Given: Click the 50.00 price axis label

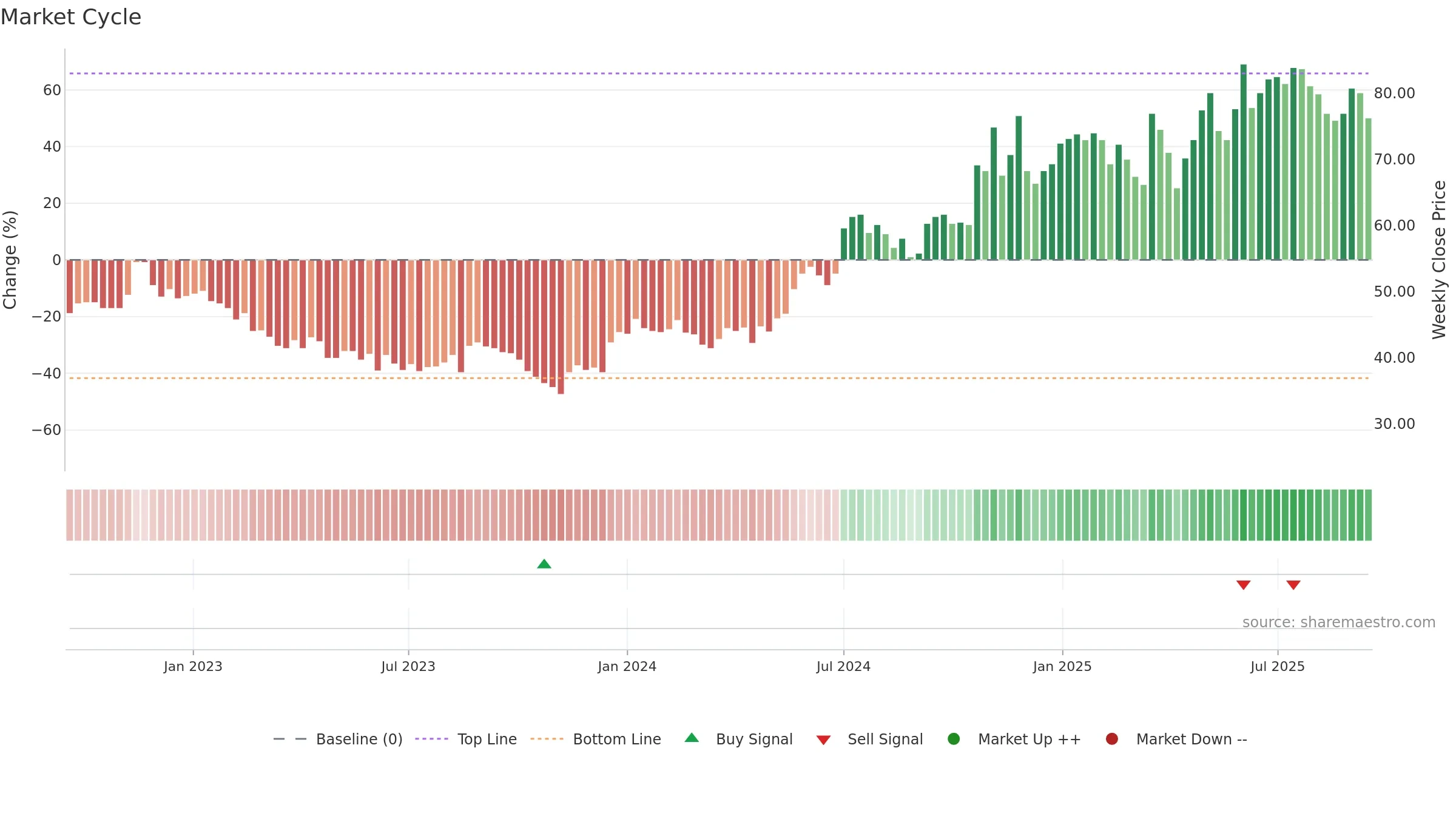Looking at the screenshot, I should coord(1395,292).
